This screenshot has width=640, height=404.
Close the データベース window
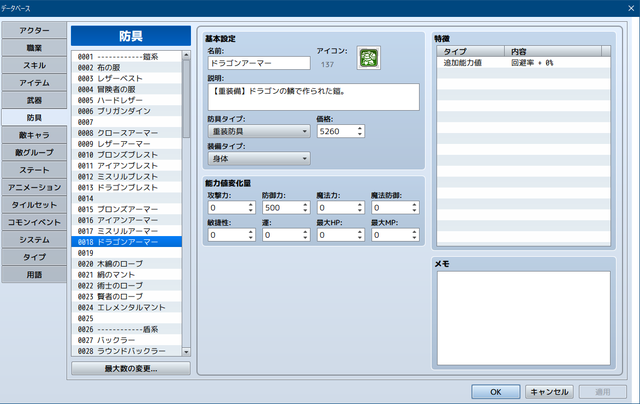[631, 8]
